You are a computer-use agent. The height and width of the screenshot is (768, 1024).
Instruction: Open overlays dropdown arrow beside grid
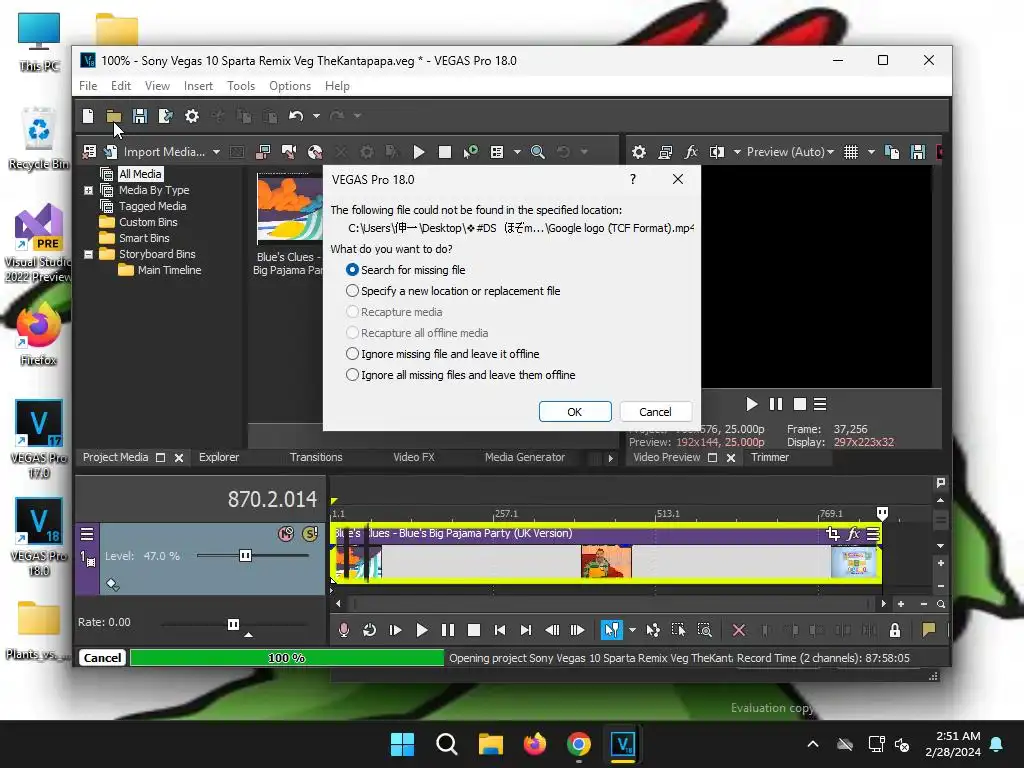click(x=871, y=152)
